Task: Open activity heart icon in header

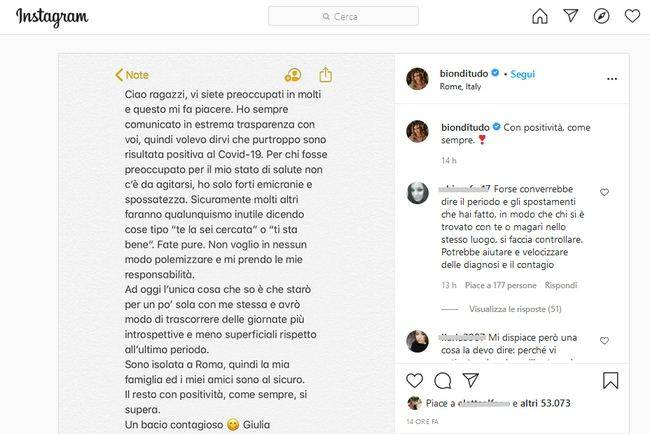Action: pyautogui.click(x=632, y=16)
